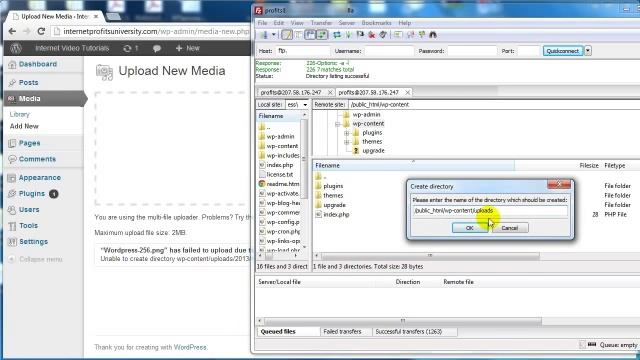This screenshot has width=640, height=360.
Task: Open the comments bubble in admin bar
Action: pos(157,48)
